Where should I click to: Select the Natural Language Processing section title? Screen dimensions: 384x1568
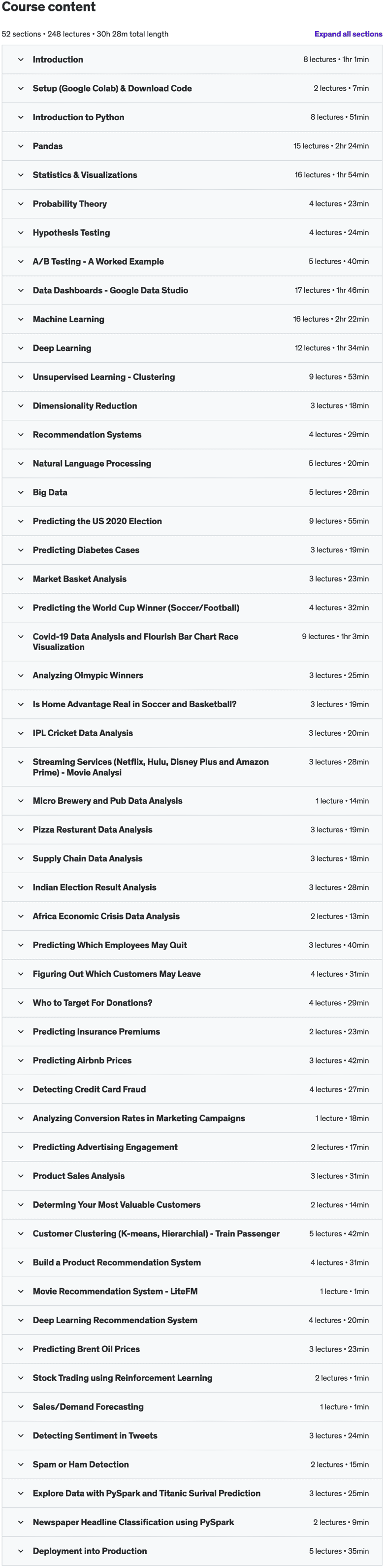[x=92, y=463]
